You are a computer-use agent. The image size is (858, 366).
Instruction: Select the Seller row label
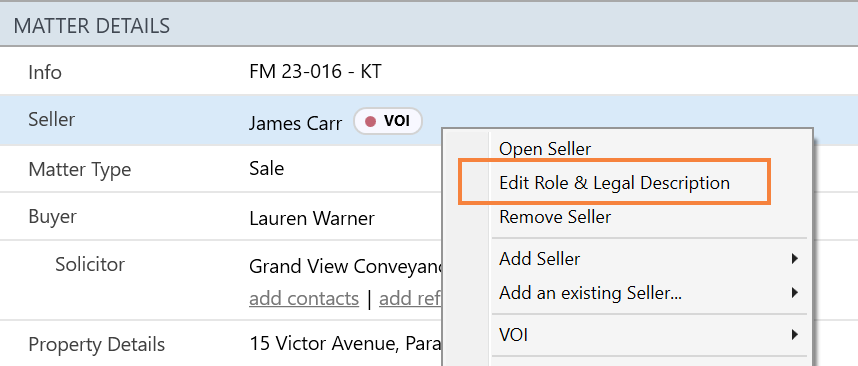[51, 119]
